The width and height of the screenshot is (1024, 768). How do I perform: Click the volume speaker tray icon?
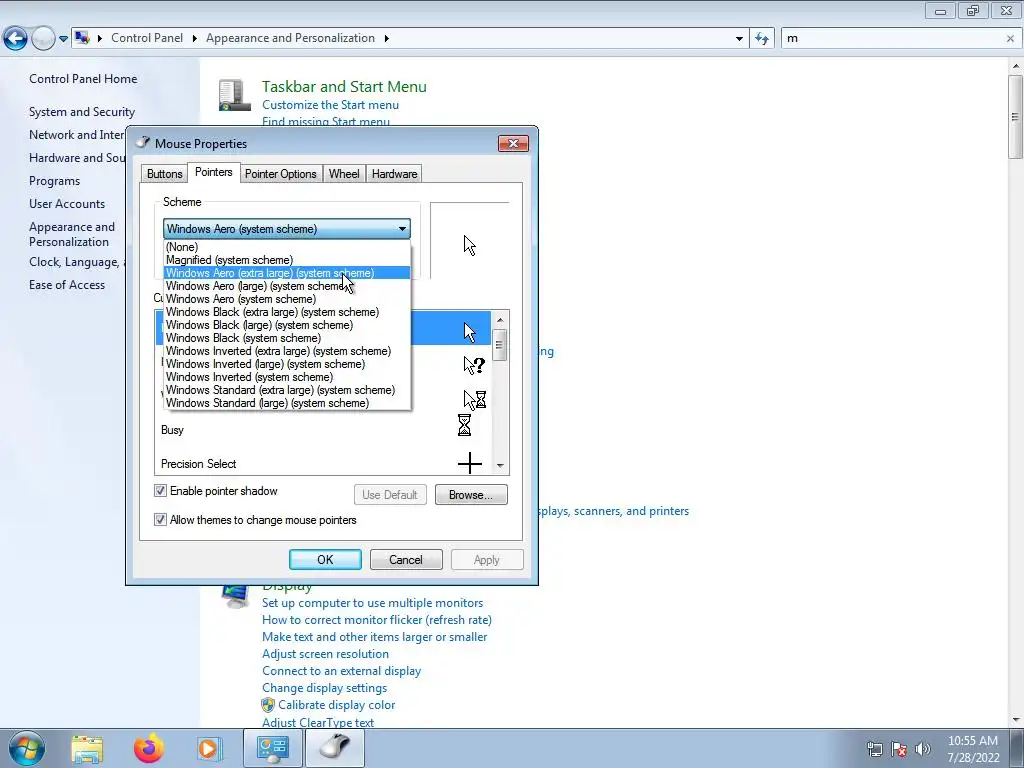tap(922, 749)
